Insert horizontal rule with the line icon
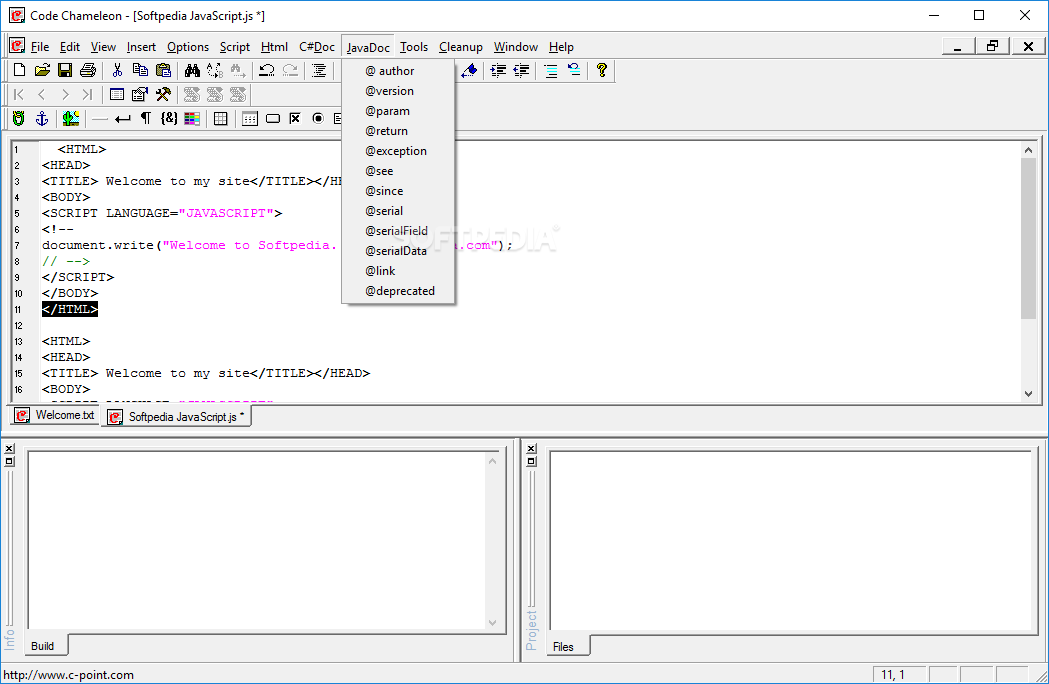Screen dimensions: 1049x684 coord(100,119)
